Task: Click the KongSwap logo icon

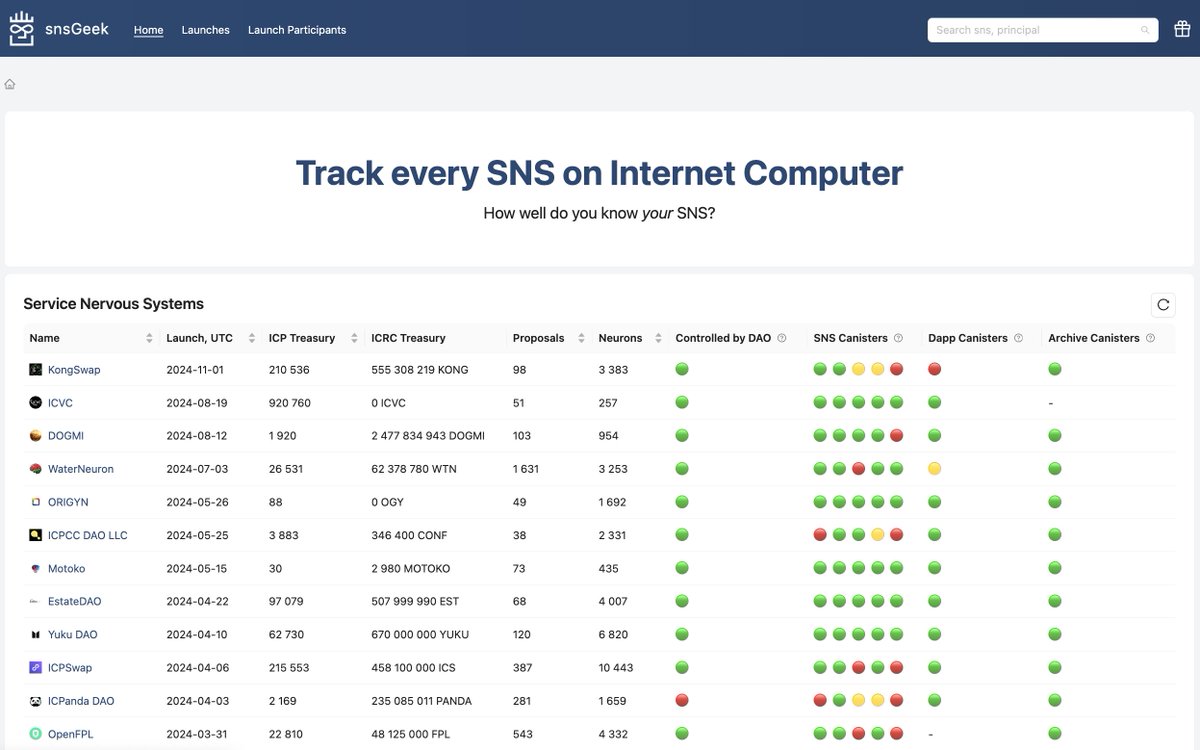Action: [36, 370]
